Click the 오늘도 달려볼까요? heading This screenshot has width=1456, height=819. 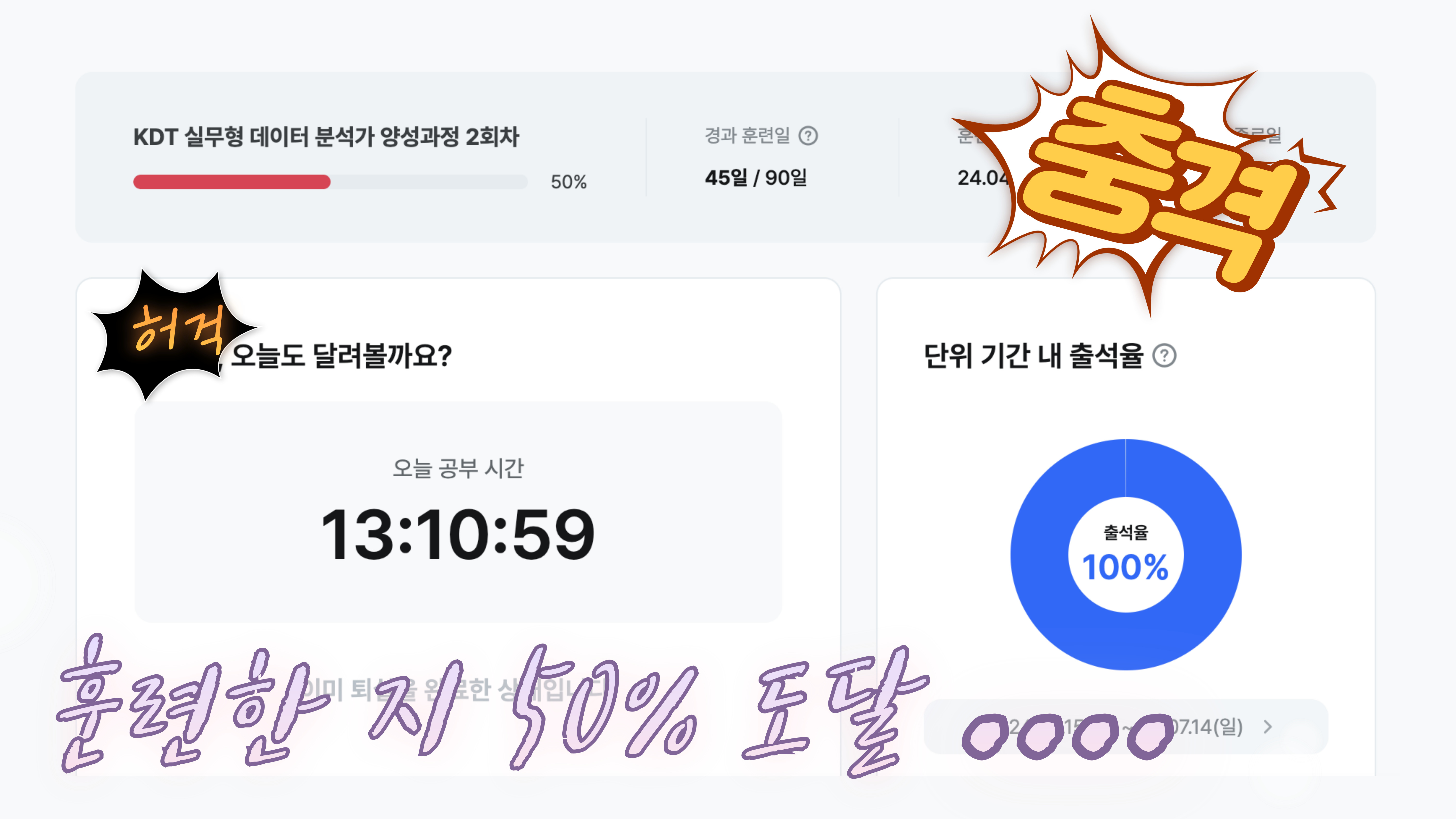341,356
